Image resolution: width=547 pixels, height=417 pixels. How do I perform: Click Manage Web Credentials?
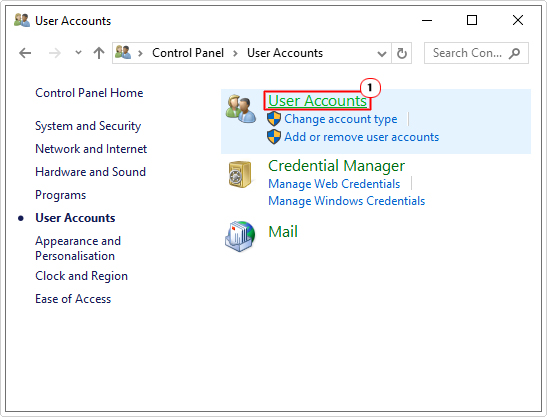pos(334,184)
